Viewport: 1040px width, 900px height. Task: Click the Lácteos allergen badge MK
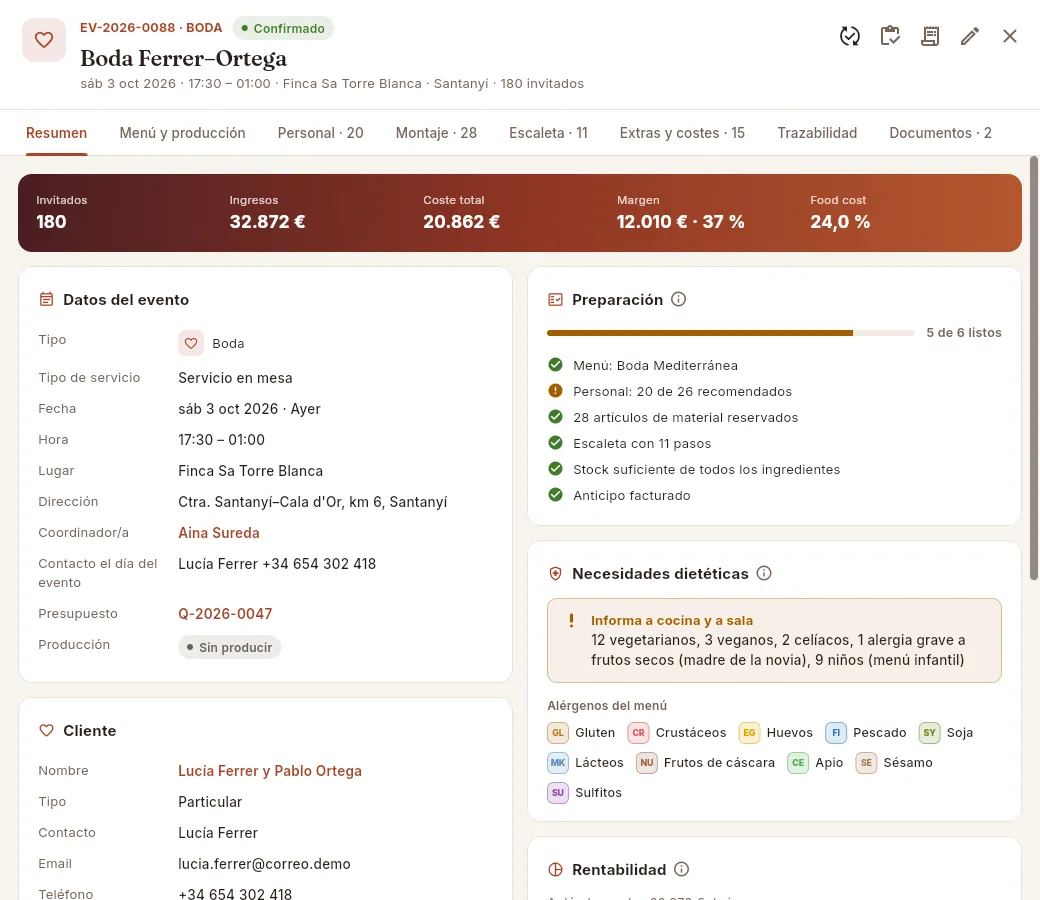click(558, 762)
